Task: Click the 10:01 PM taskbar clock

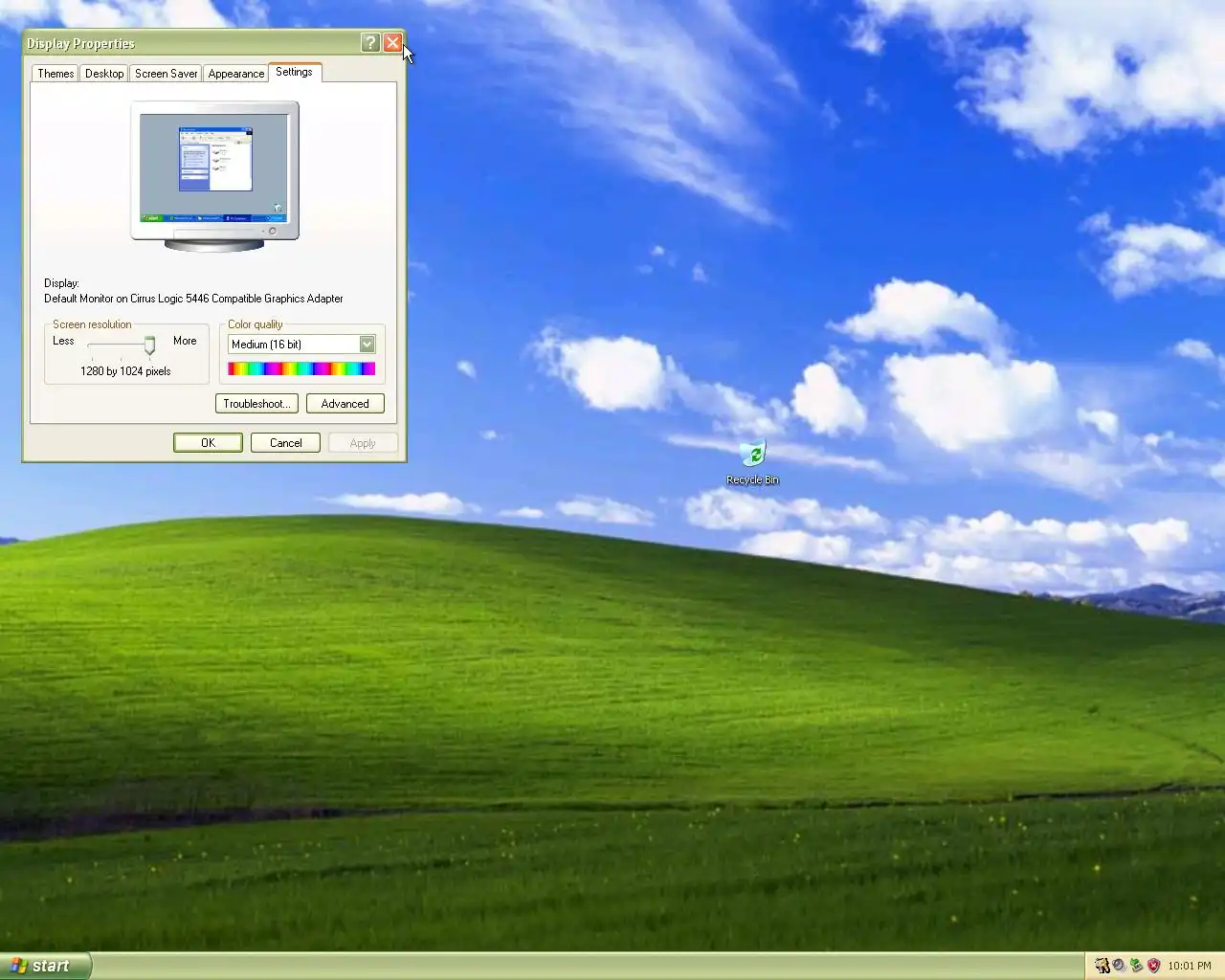Action: pos(1190,966)
